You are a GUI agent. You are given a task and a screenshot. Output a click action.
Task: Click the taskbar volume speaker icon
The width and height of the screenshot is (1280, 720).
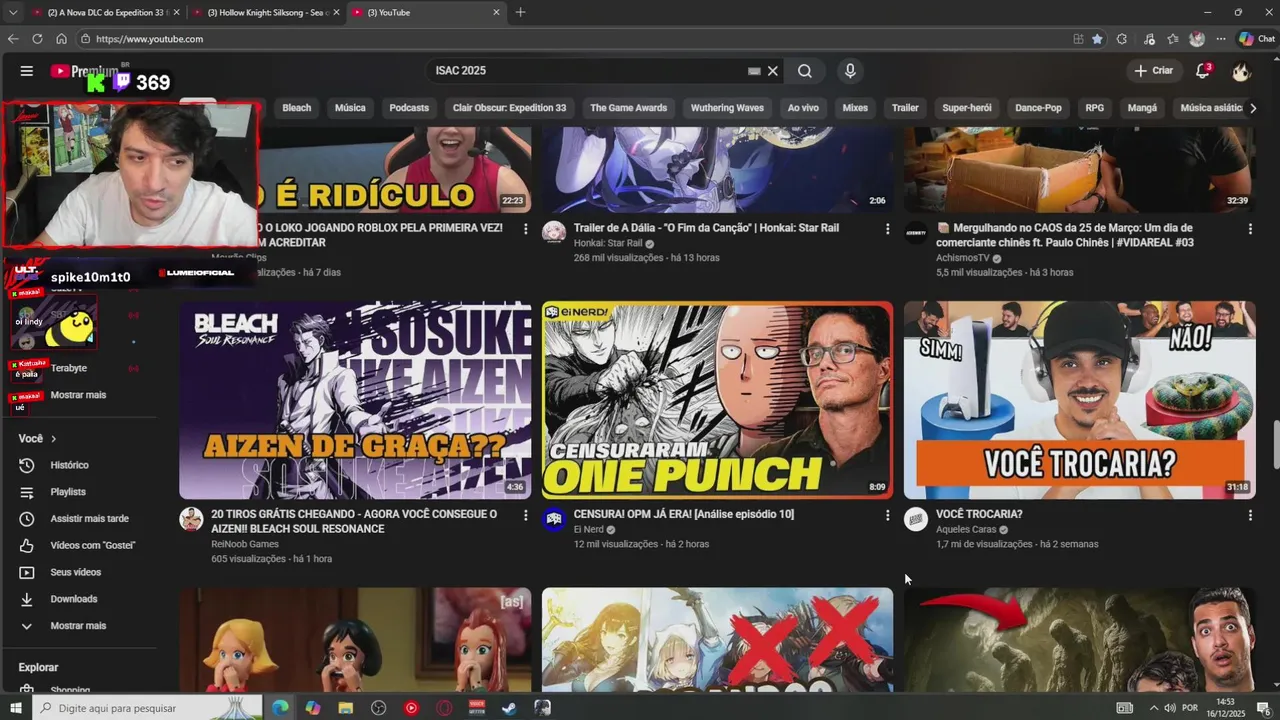click(x=1170, y=708)
